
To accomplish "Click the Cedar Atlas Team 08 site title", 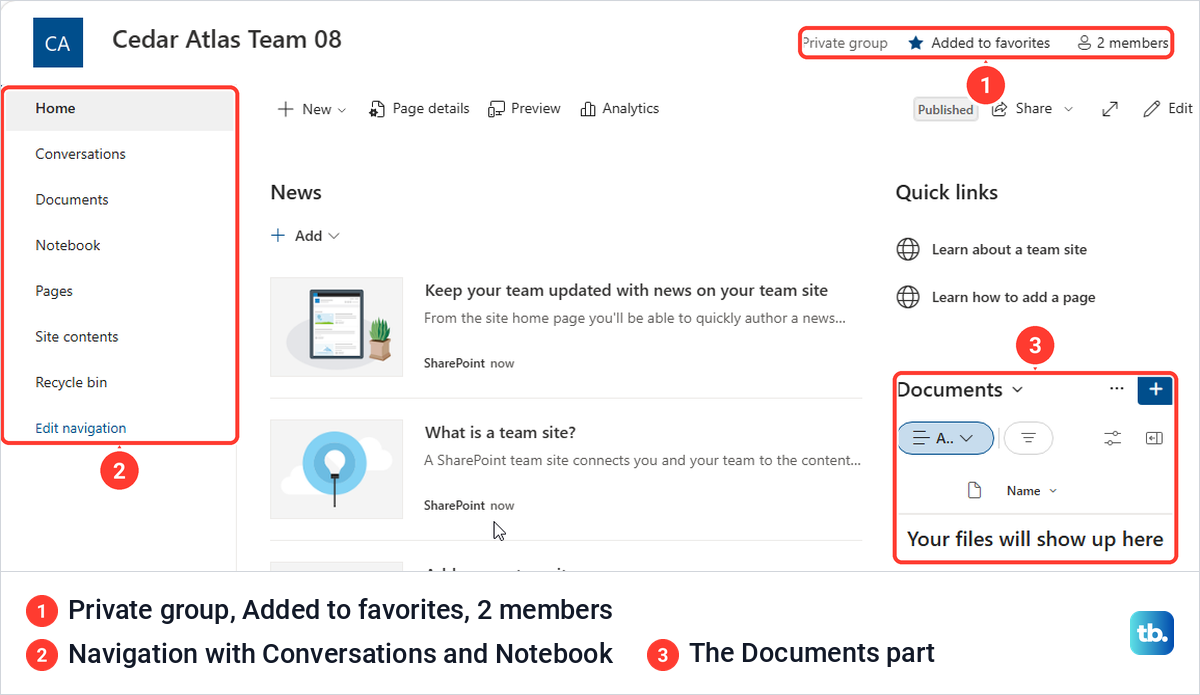I will 227,40.
